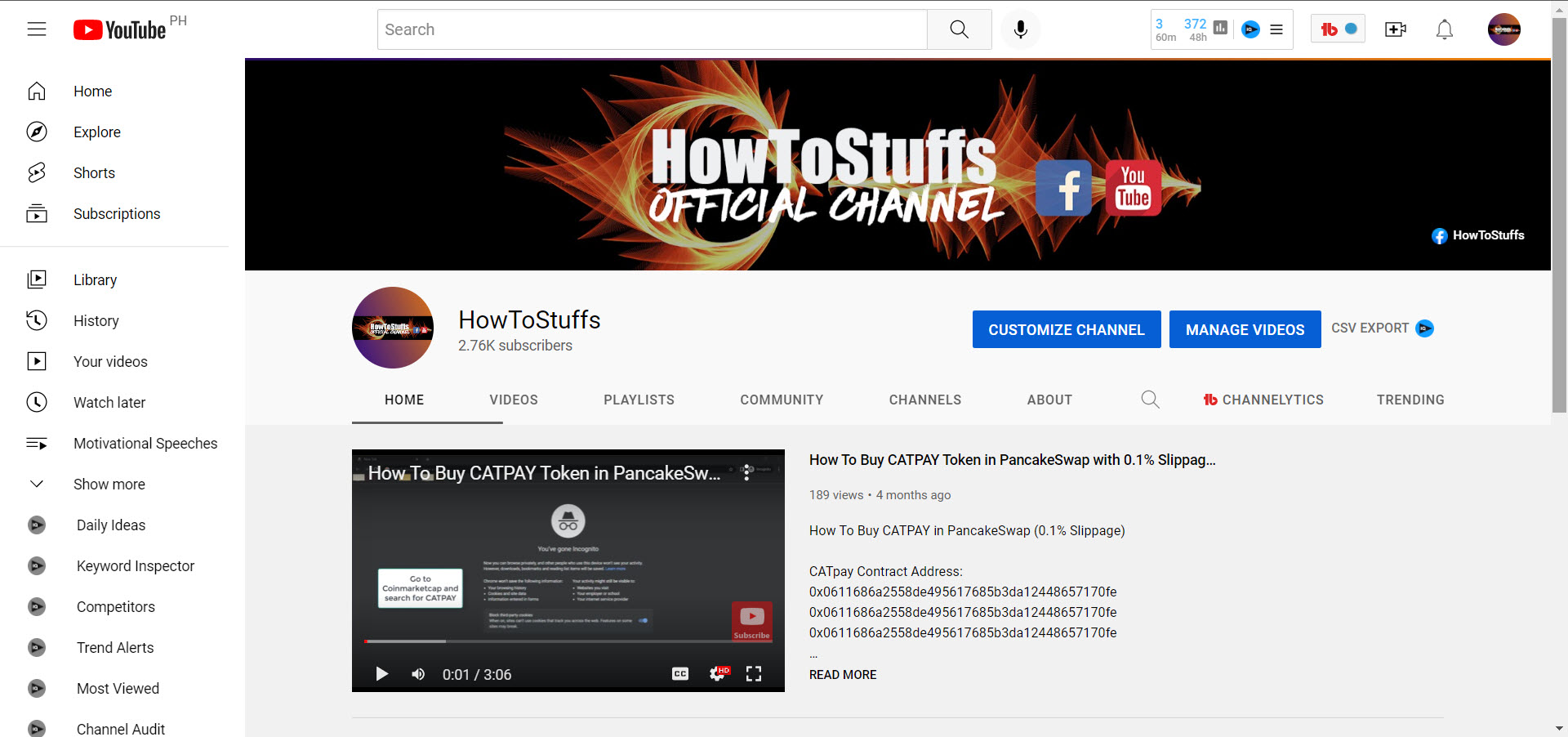Viewport: 1568px width, 737px height.
Task: Seek along the video progress bar
Action: pyautogui.click(x=568, y=641)
